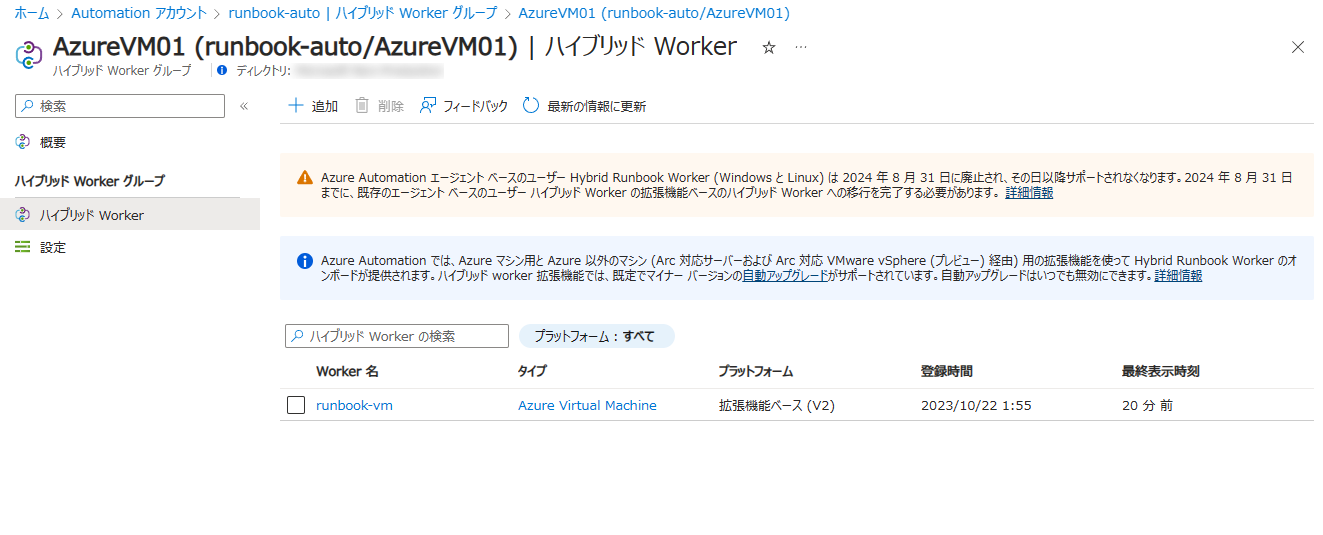Click the 削除 delete button
The height and width of the screenshot is (535, 1323).
tap(379, 106)
